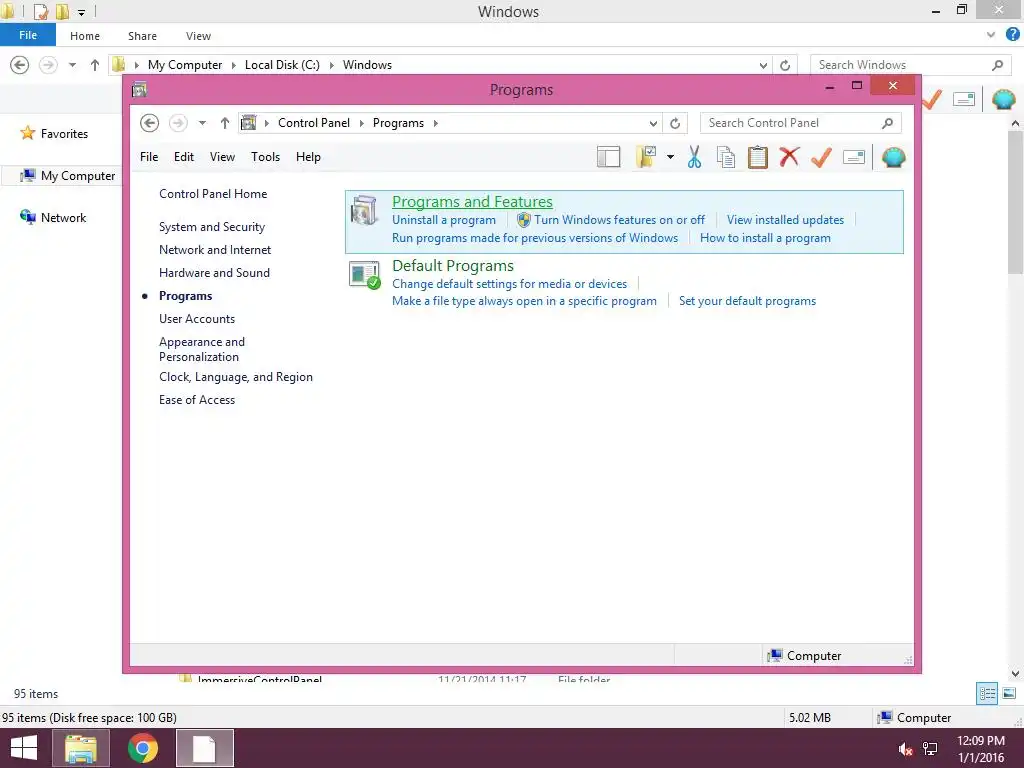Click the Programs and Features icon

(364, 210)
